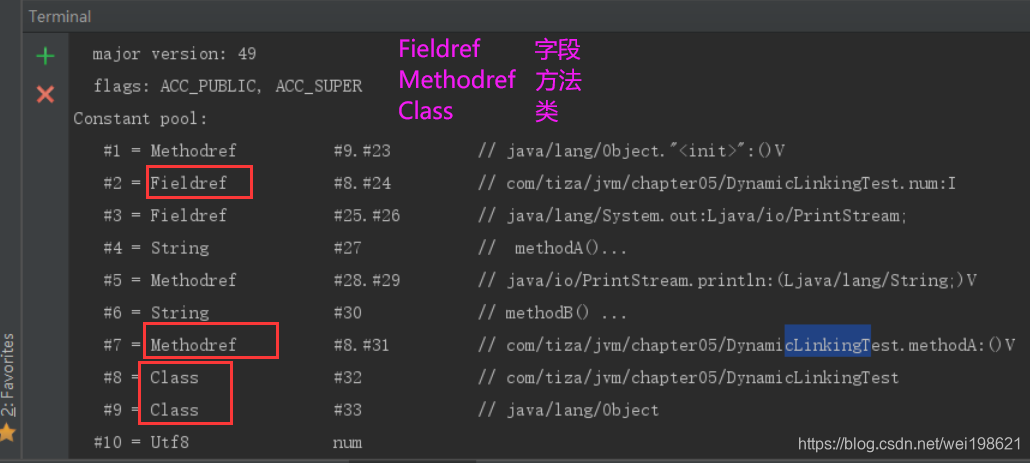Image resolution: width=1030 pixels, height=463 pixels.
Task: Click the '#27' reference value
Action: (x=347, y=248)
